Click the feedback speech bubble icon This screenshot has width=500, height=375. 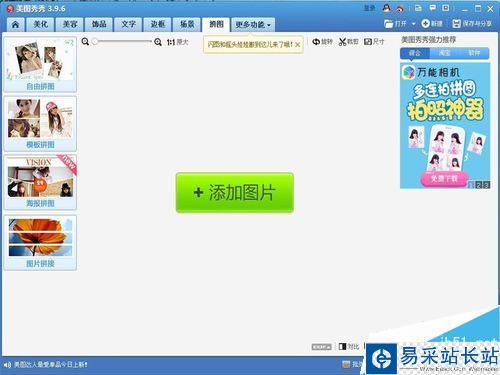pyautogui.click(x=432, y=8)
